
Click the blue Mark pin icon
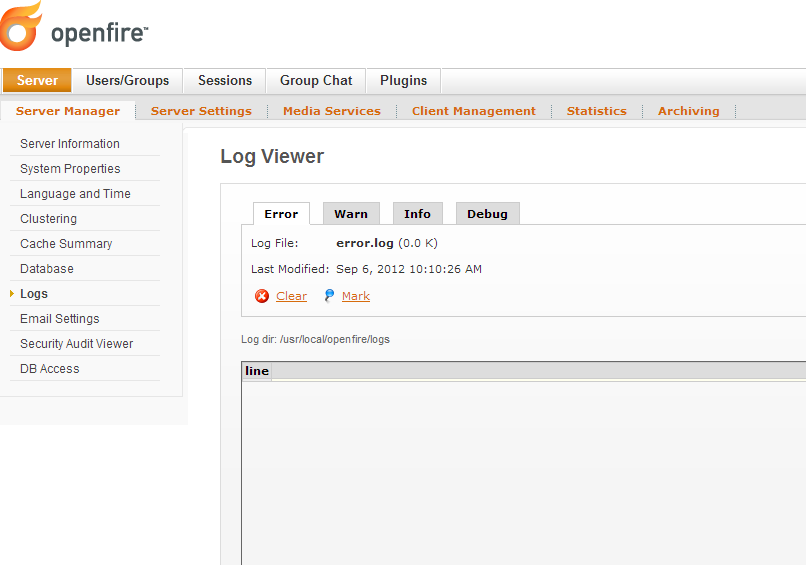pos(329,296)
